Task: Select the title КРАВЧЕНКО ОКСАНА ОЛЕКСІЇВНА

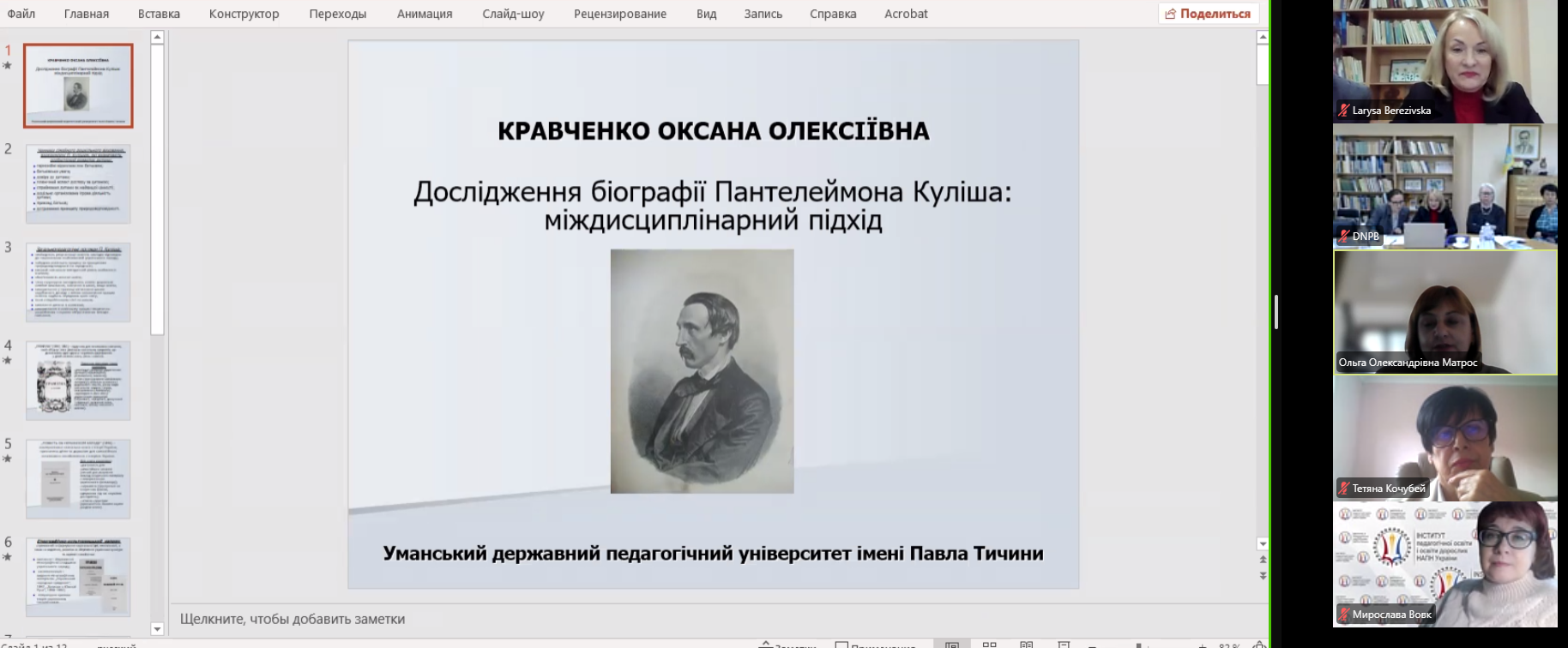Action: pos(714,130)
